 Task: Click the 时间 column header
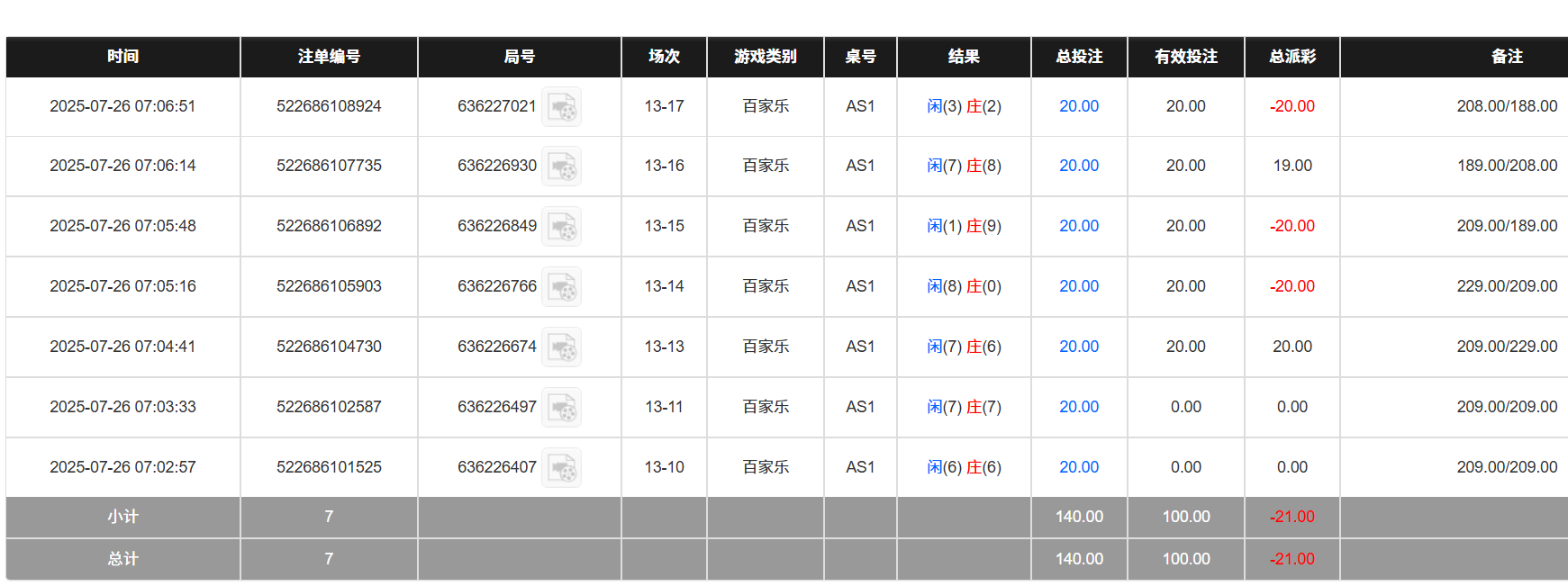122,57
